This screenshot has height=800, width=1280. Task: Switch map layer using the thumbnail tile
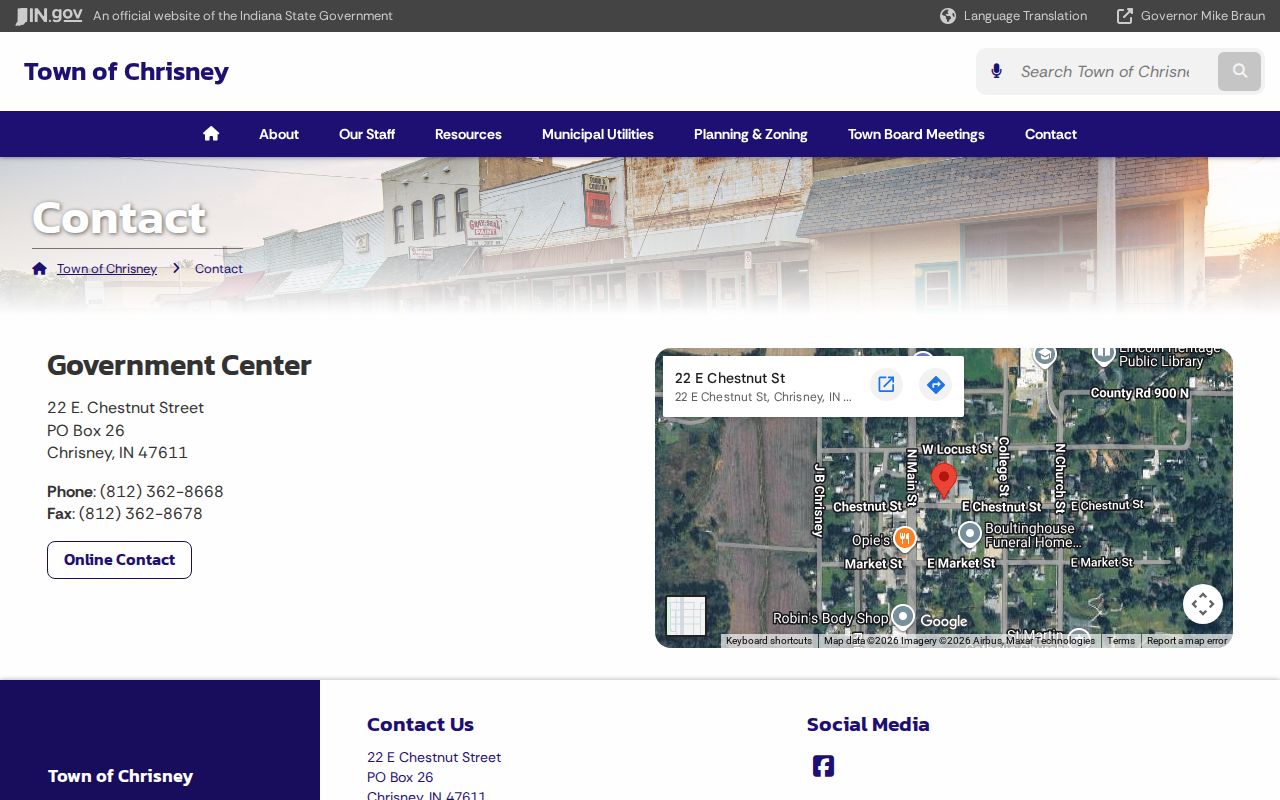pos(686,616)
